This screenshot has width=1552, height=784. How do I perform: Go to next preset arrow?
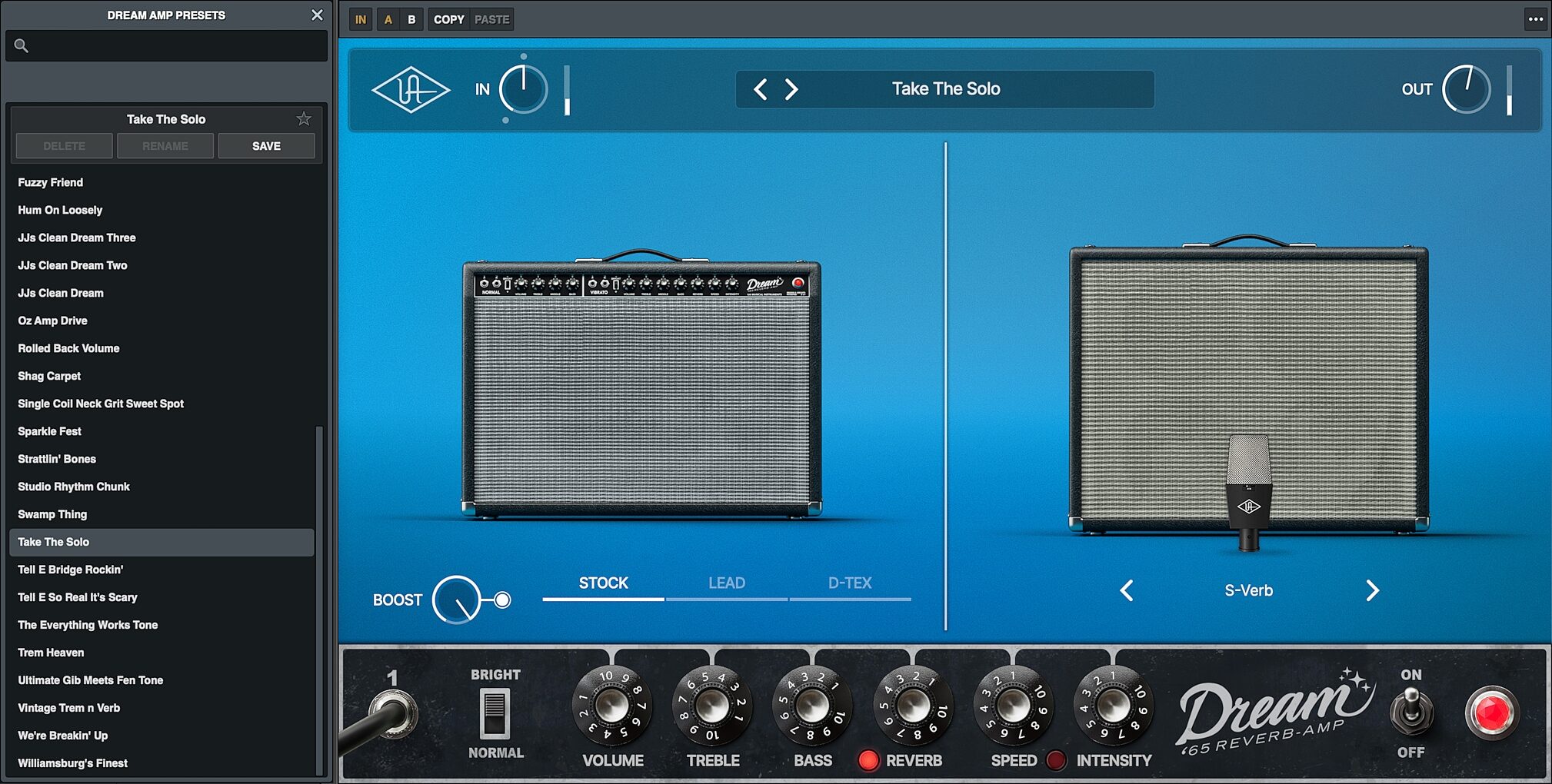(791, 89)
